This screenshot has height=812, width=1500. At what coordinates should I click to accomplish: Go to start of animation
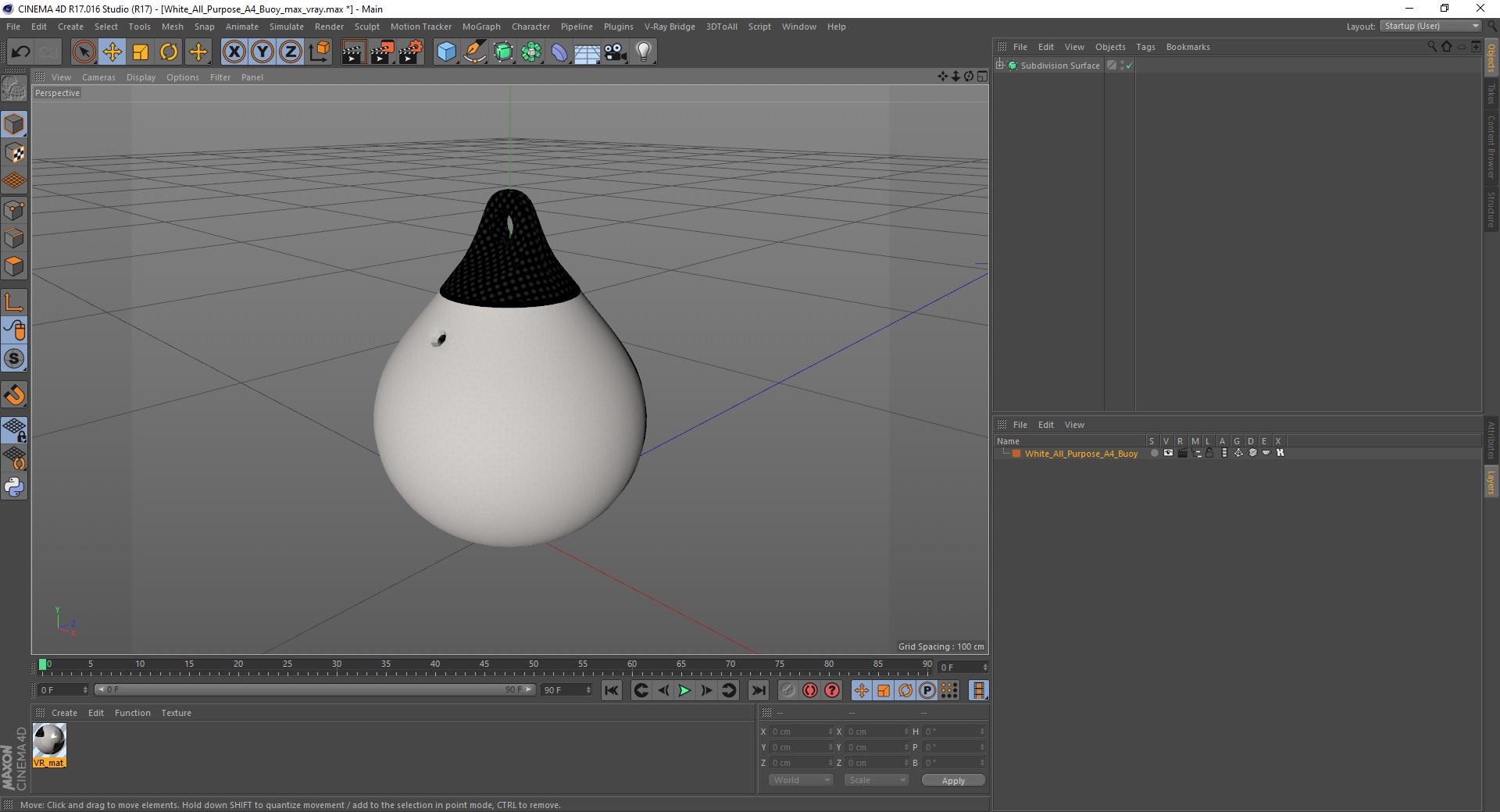(x=612, y=690)
